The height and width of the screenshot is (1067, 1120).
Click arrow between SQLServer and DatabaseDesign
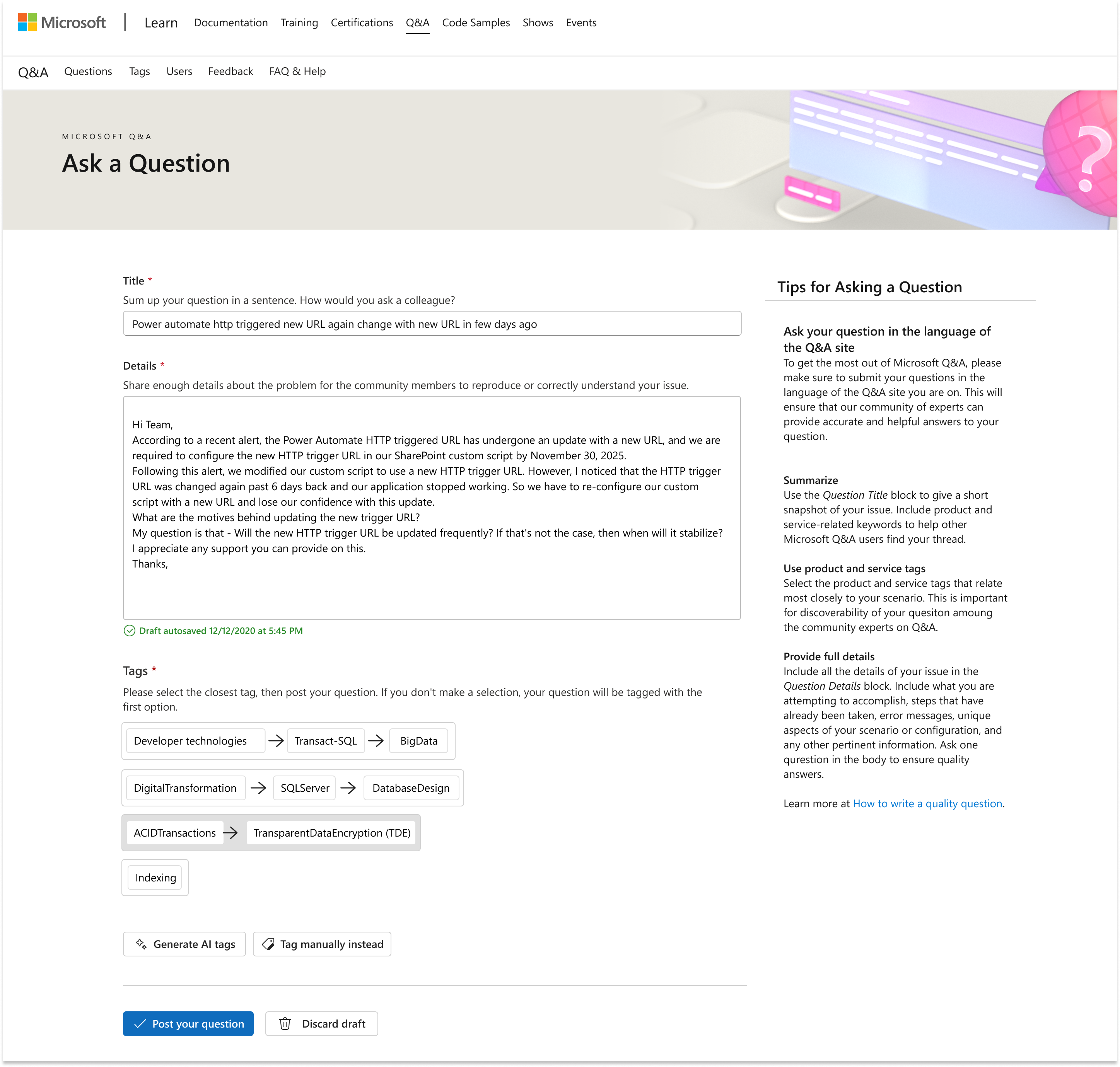tap(348, 788)
